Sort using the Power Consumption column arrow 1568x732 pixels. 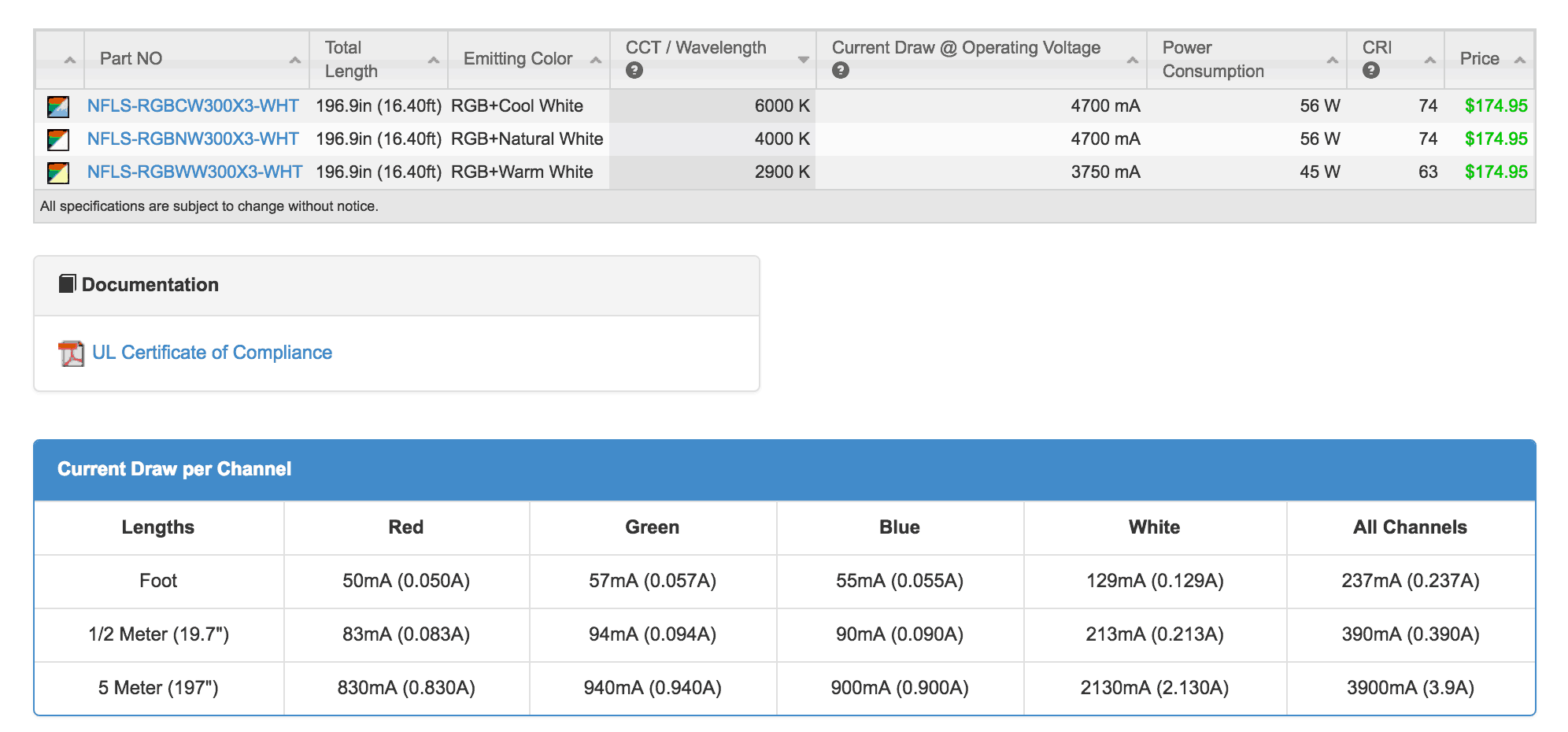1331,59
